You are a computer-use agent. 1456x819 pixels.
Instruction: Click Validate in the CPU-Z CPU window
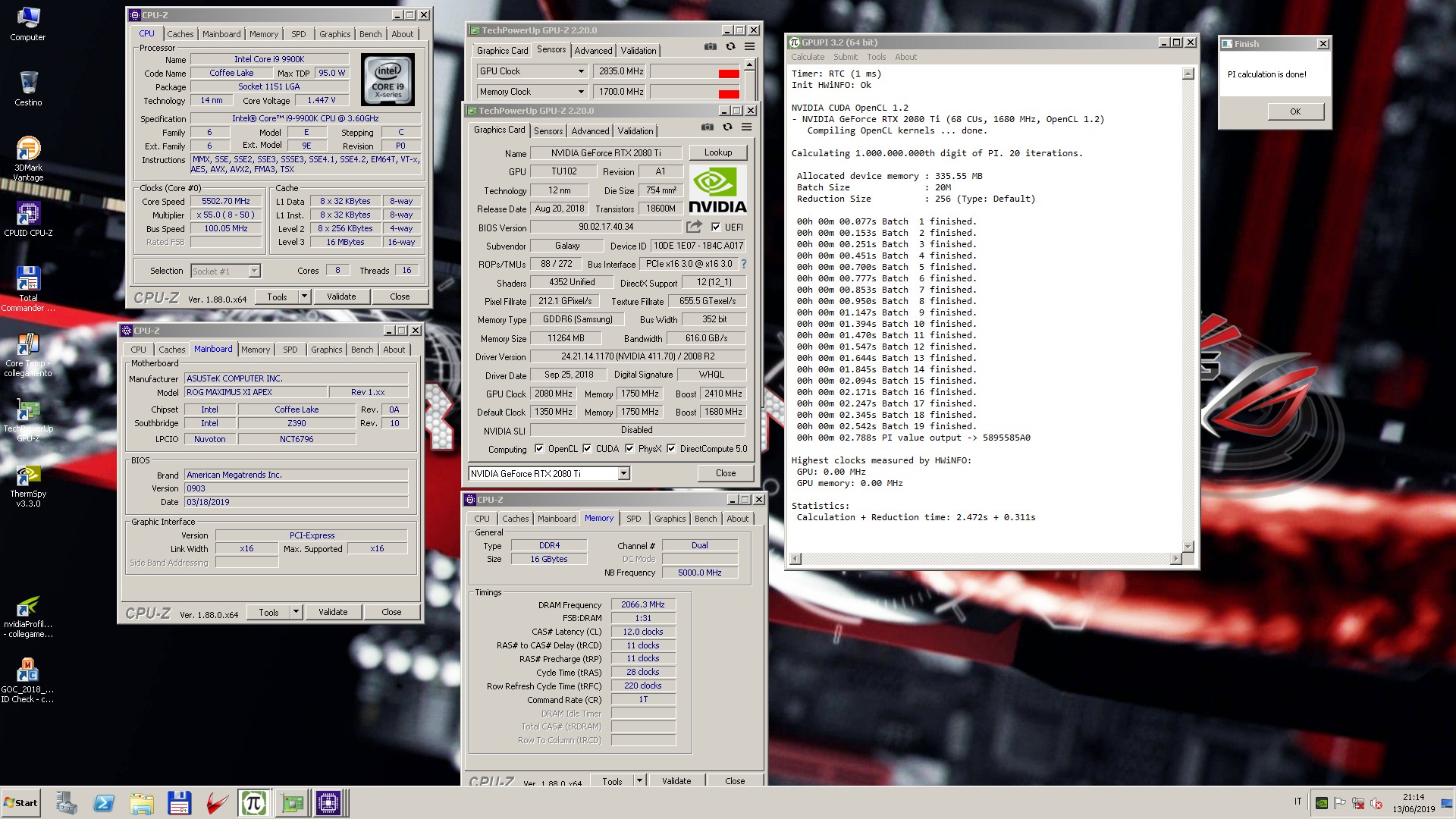tap(341, 297)
